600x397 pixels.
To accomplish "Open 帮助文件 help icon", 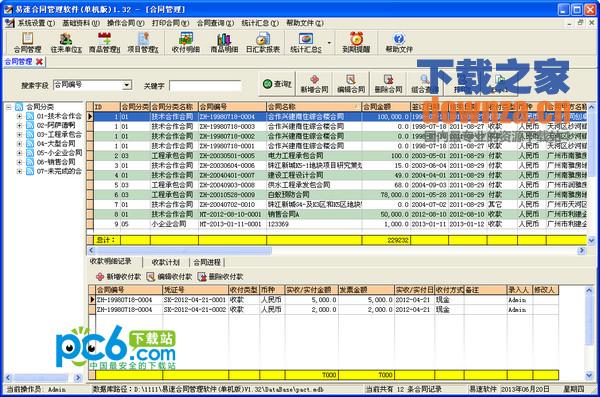I will (x=399, y=43).
